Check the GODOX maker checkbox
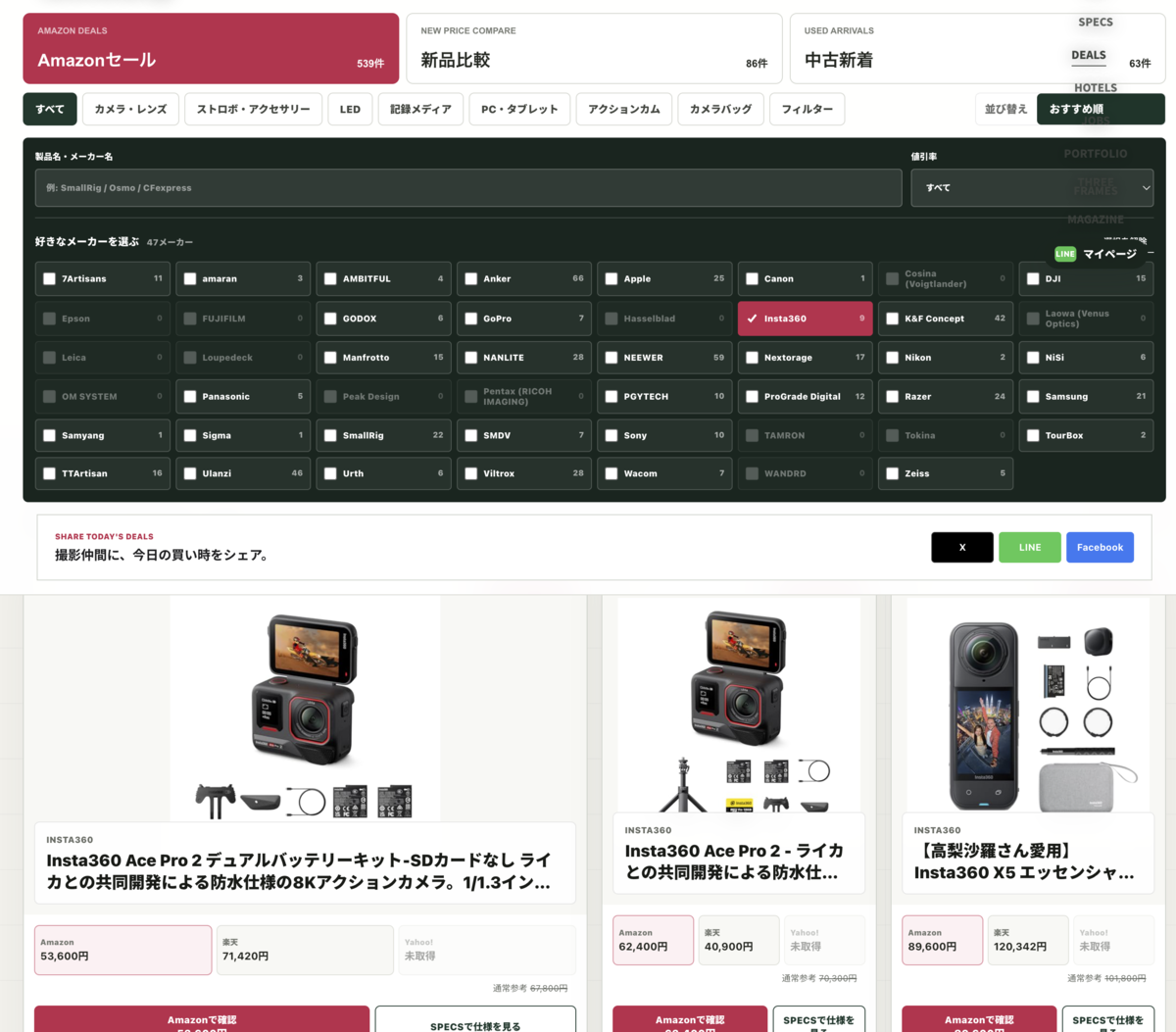 click(330, 319)
